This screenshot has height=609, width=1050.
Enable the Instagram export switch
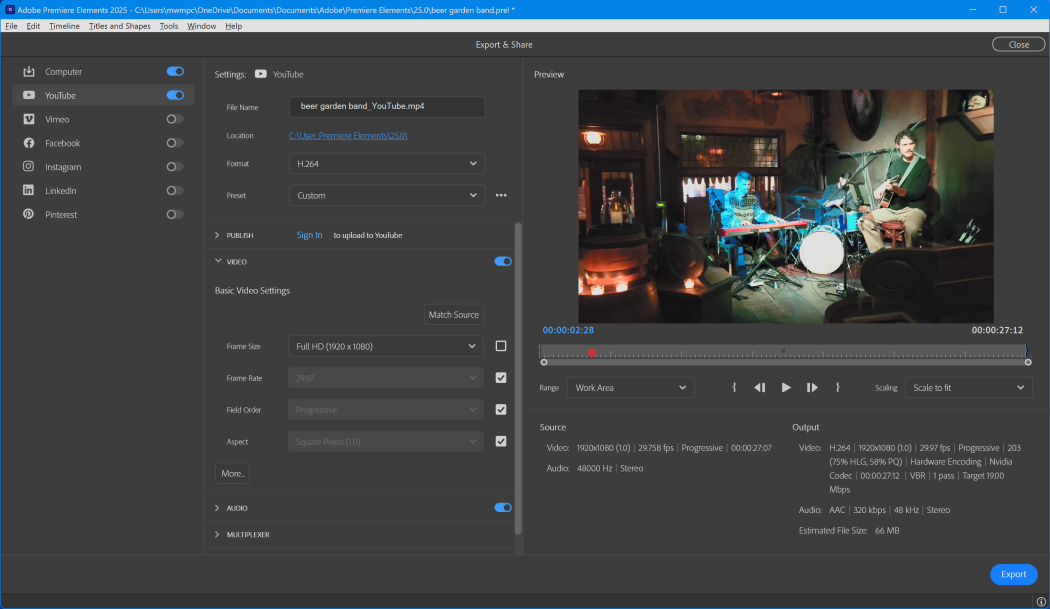click(175, 167)
